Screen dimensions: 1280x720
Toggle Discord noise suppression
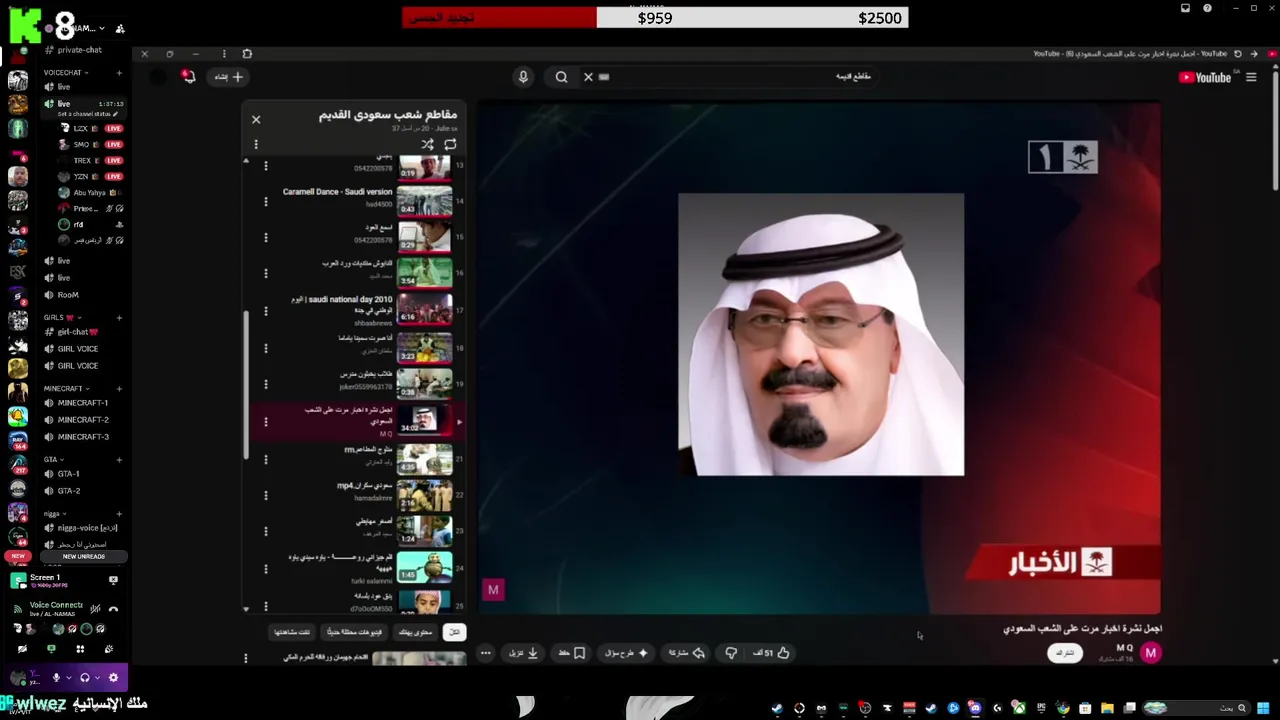click(x=95, y=608)
